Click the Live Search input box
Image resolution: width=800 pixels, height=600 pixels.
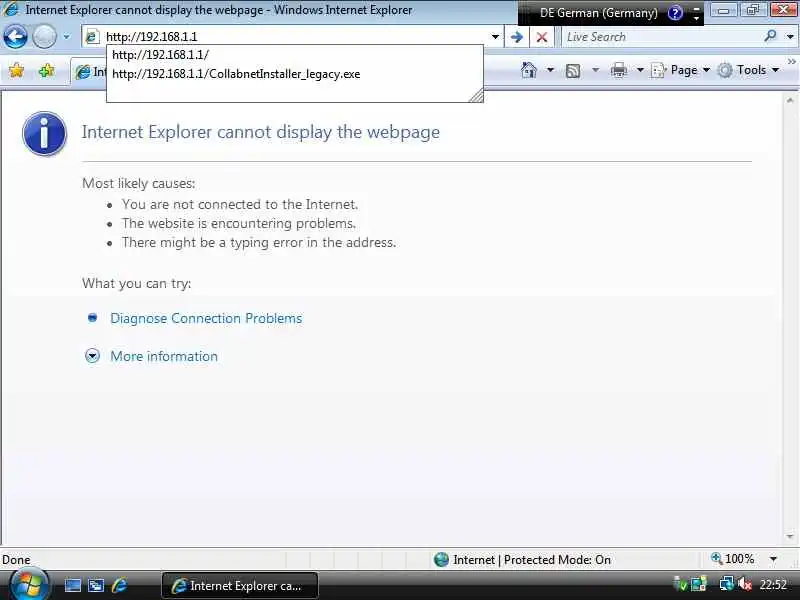pyautogui.click(x=660, y=37)
